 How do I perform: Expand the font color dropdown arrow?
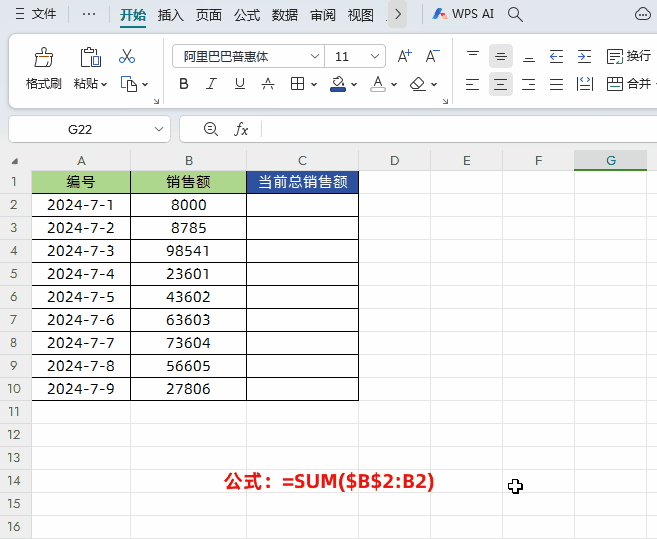click(394, 84)
